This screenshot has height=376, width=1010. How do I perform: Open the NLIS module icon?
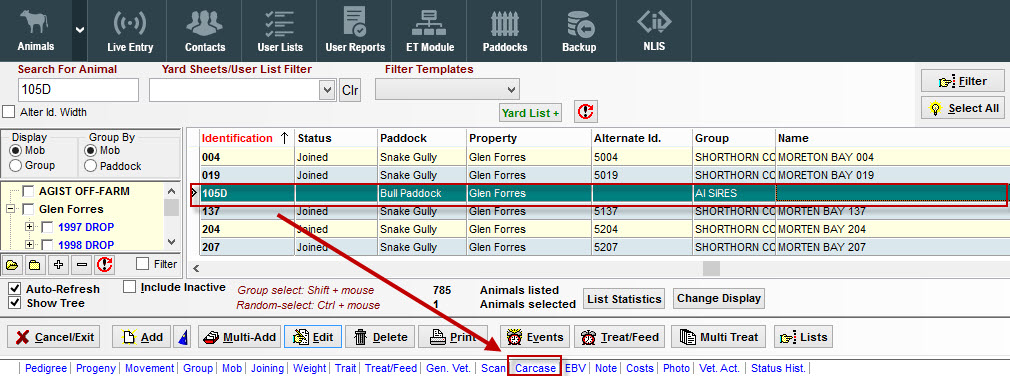tap(654, 23)
